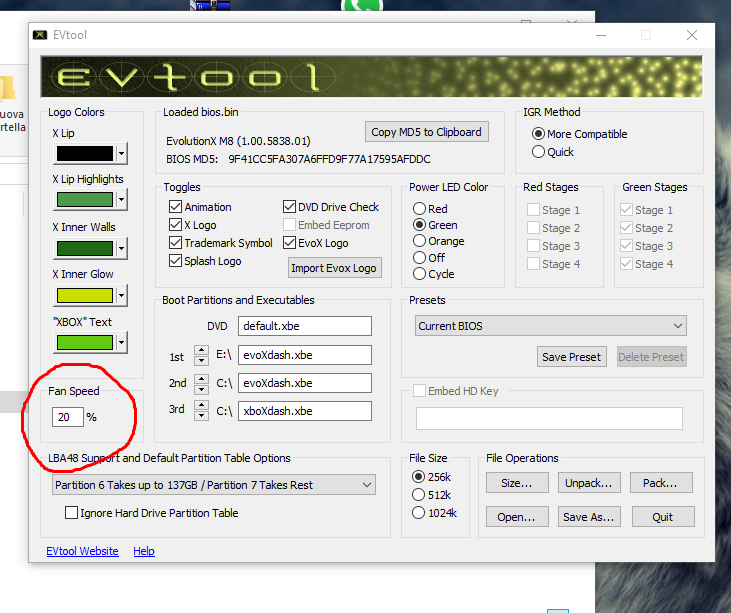Select More Compatible IGR method
731x613 pixels.
[538, 134]
